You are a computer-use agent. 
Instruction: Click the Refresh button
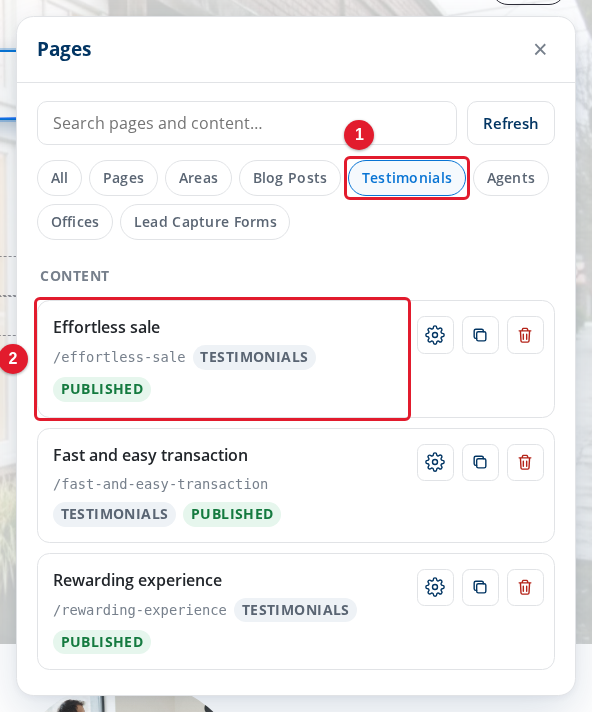[x=511, y=123]
